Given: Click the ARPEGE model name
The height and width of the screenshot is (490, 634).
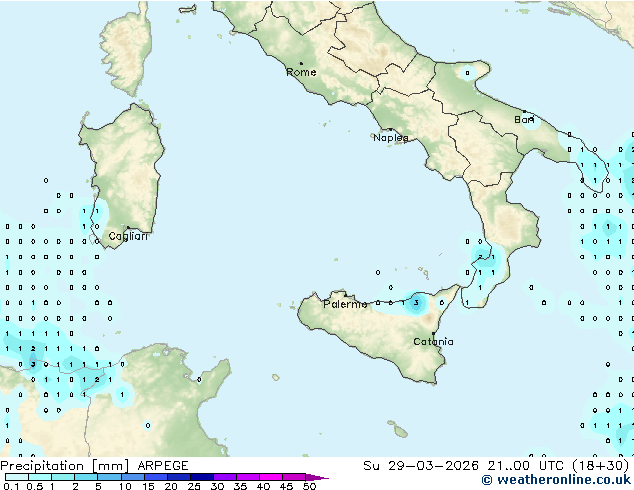Looking at the screenshot, I should coord(163,466).
